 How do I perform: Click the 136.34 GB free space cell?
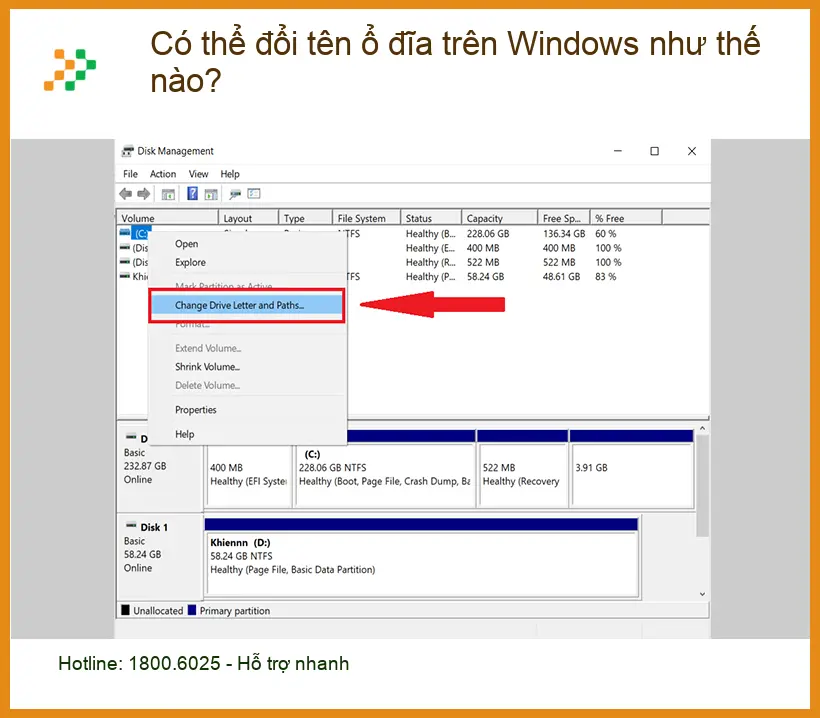564,234
